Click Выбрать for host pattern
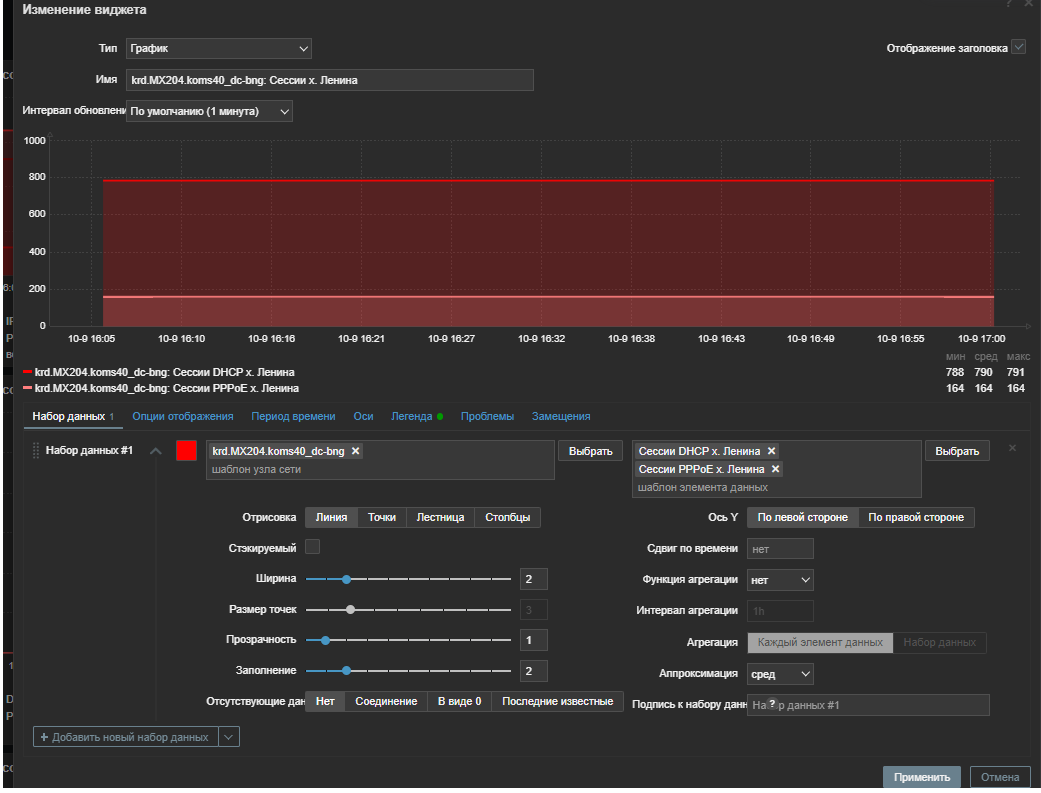The width and height of the screenshot is (1041, 793). click(590, 451)
